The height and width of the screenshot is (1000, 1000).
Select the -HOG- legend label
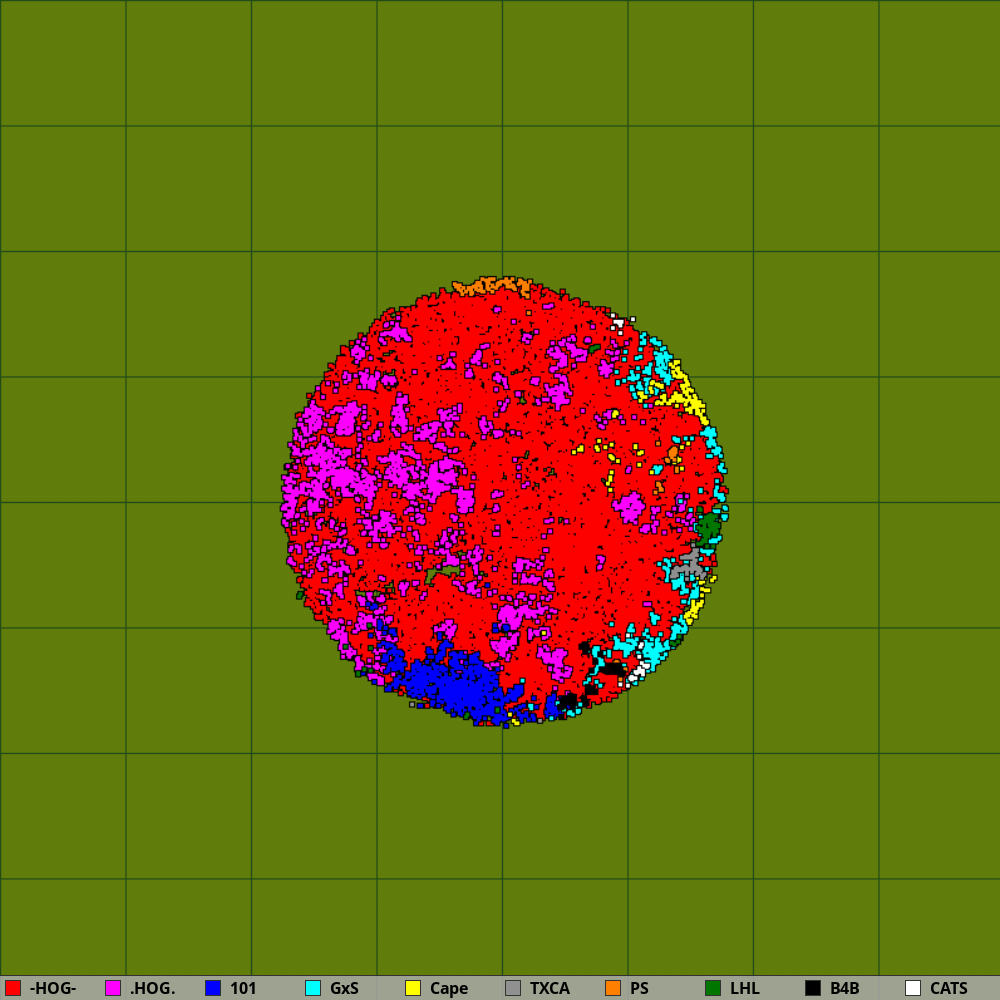coord(53,989)
